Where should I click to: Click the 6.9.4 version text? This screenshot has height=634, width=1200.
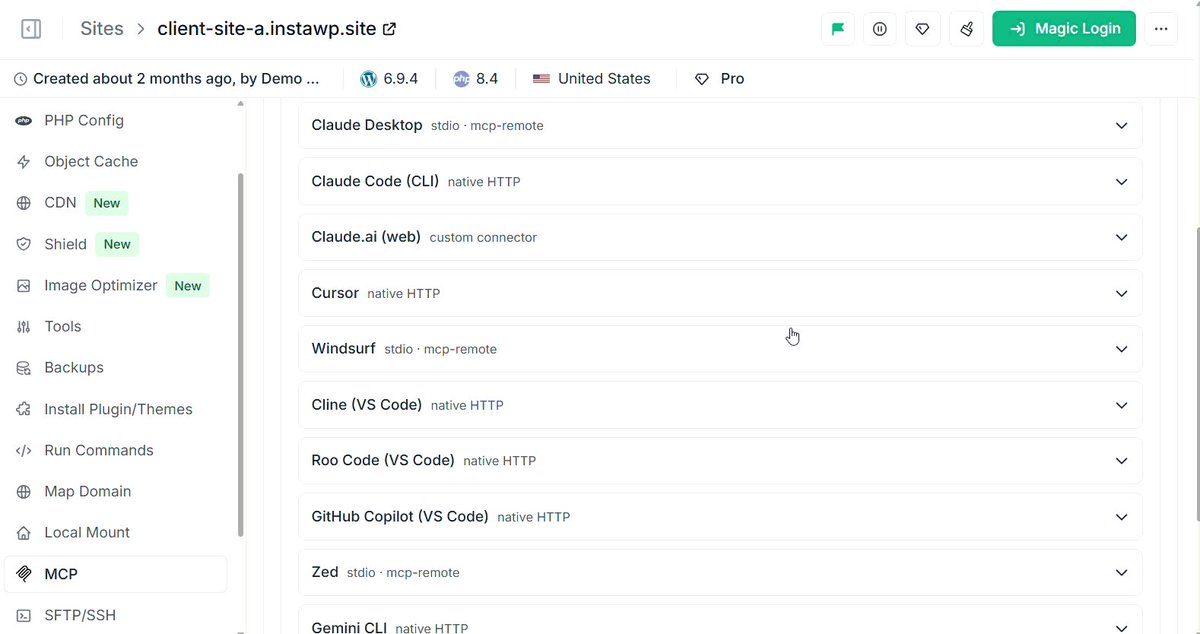[401, 78]
